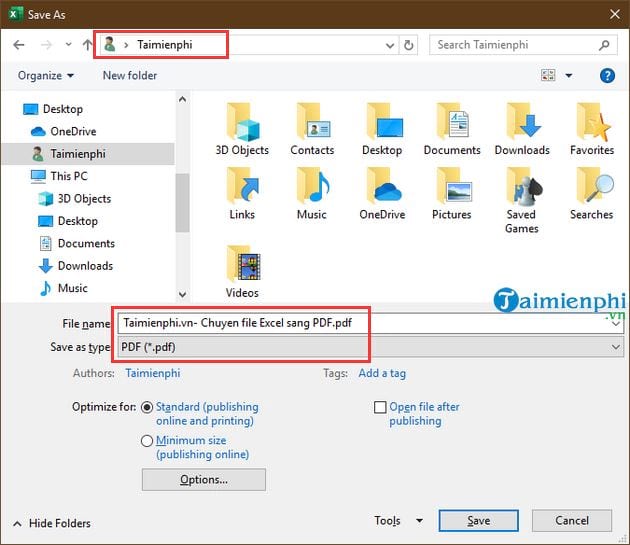Screen dimensions: 630x545
Task: Create a New folder
Action: [x=130, y=76]
